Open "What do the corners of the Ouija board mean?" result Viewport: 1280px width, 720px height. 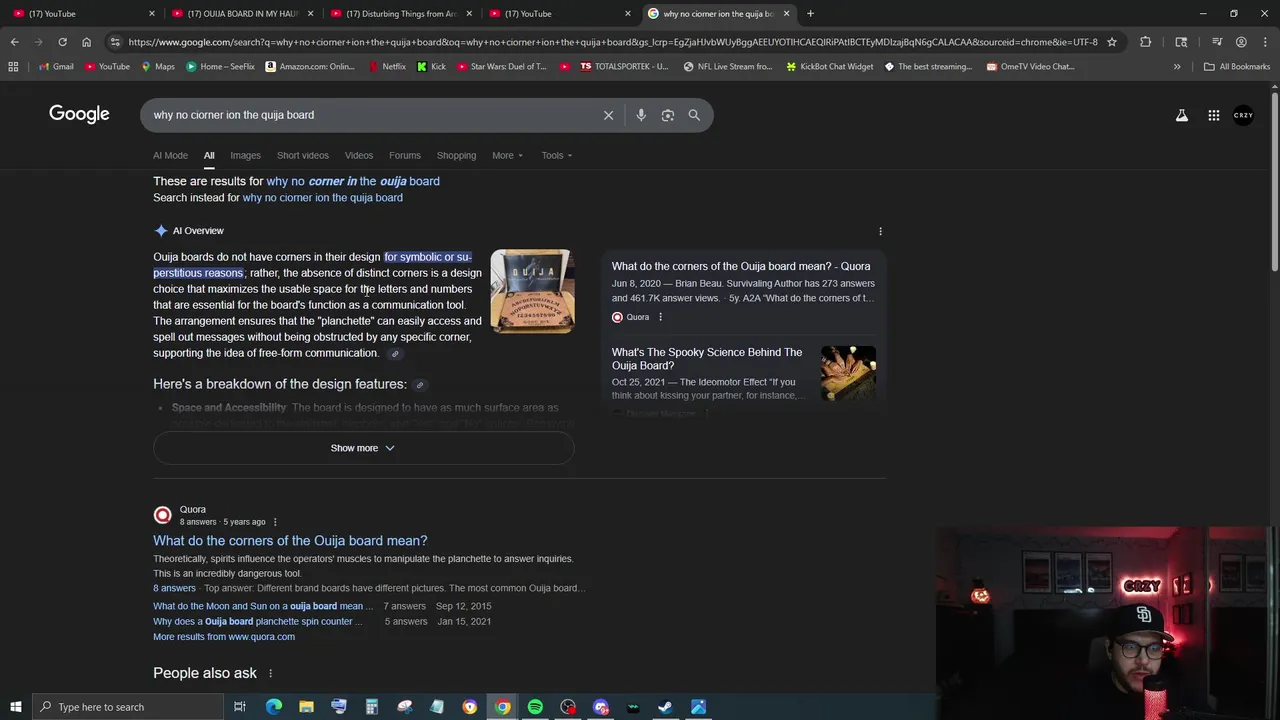click(x=290, y=541)
